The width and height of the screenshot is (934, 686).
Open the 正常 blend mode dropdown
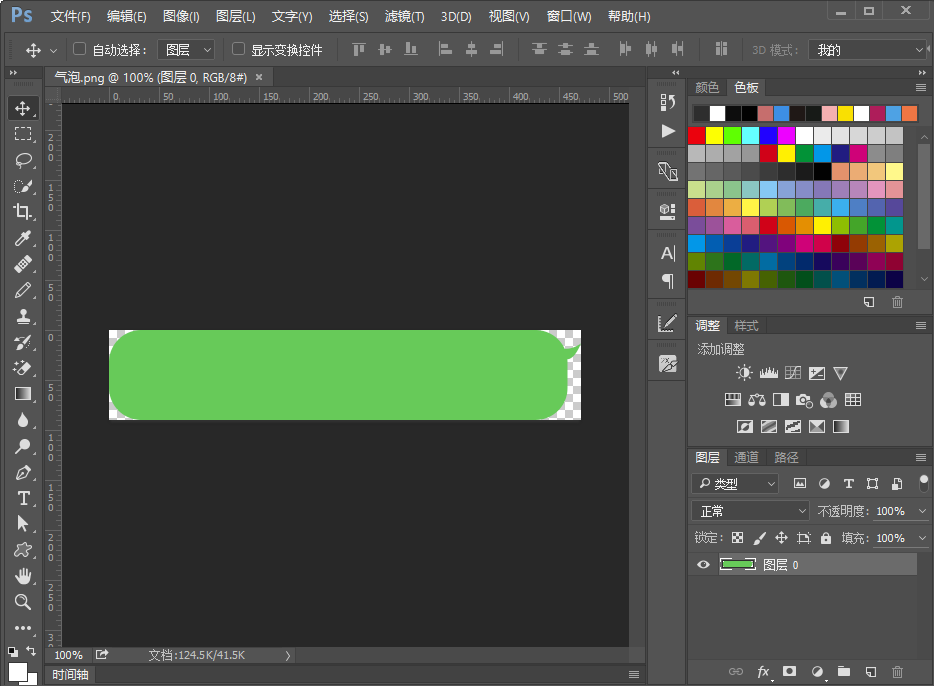pos(751,511)
